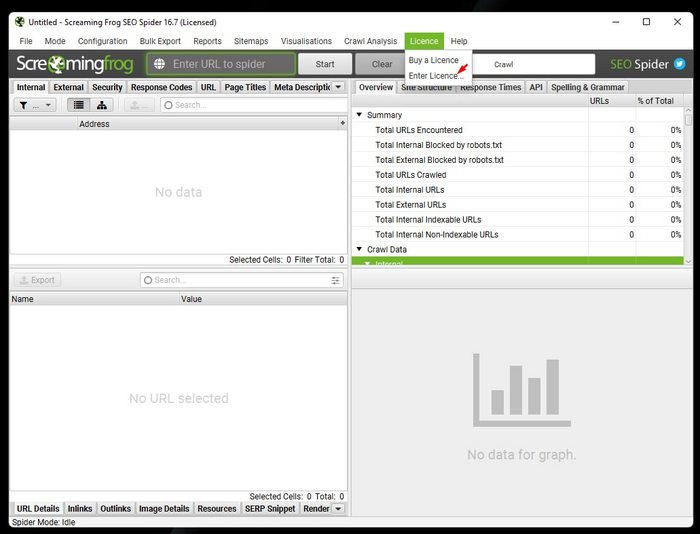The image size is (700, 534).
Task: Select the Security tab
Action: [x=107, y=87]
